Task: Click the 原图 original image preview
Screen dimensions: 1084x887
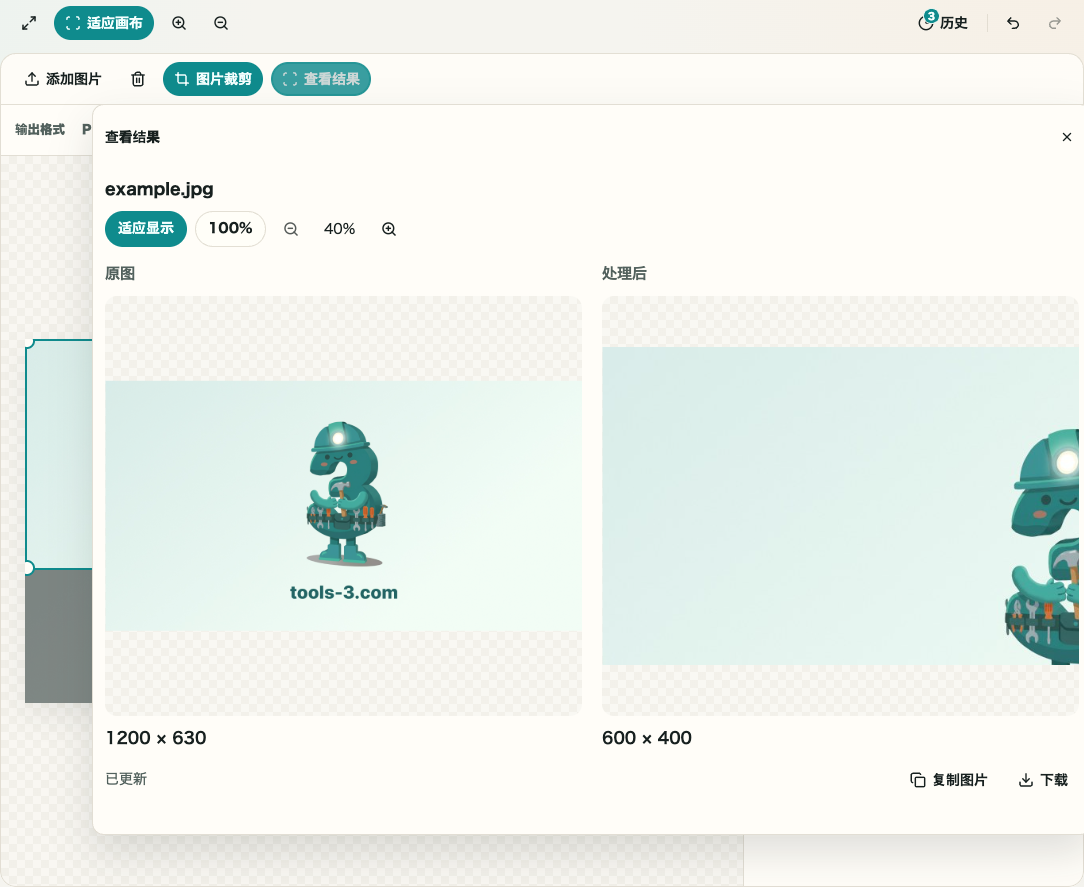Action: click(x=344, y=506)
